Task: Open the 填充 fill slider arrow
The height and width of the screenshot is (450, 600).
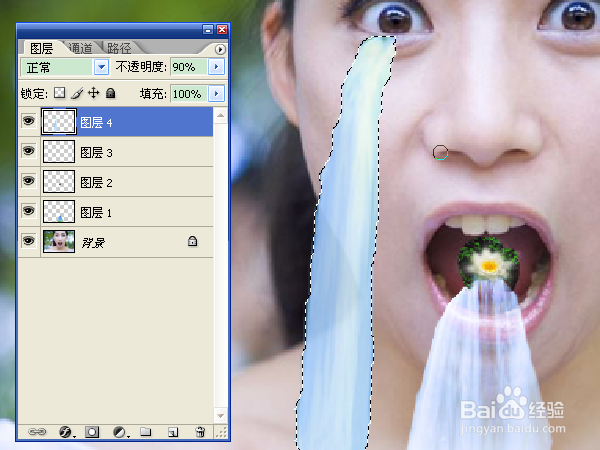Action: (217, 93)
